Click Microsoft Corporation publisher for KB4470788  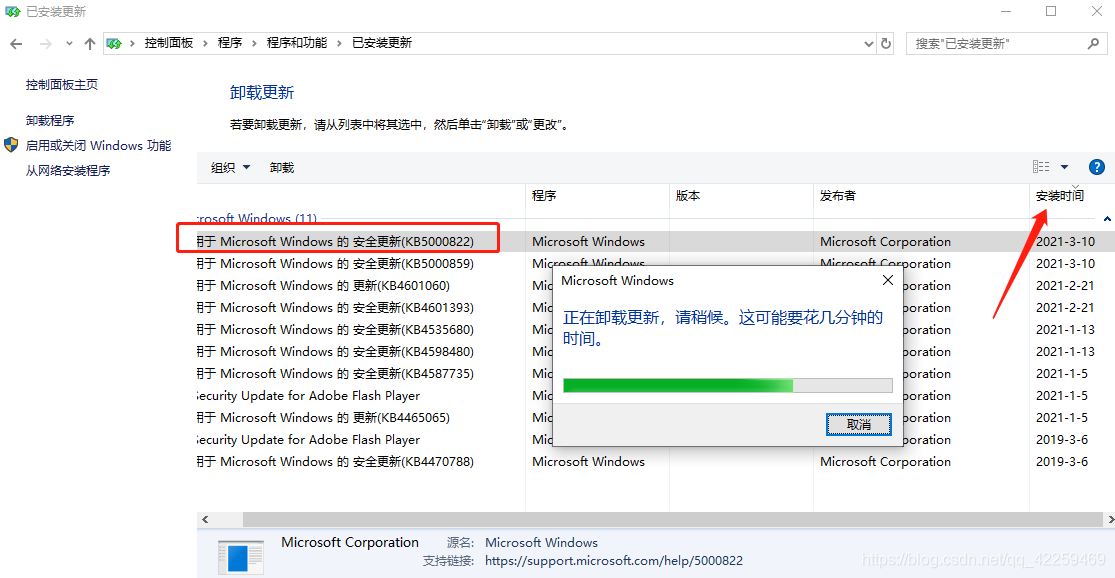(x=885, y=462)
